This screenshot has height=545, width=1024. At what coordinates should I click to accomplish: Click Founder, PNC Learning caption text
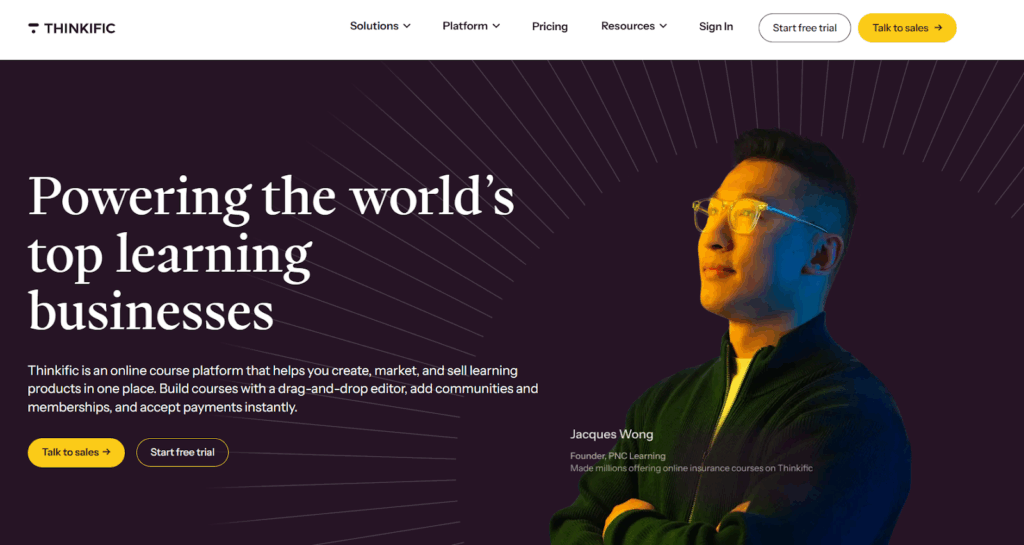(618, 456)
